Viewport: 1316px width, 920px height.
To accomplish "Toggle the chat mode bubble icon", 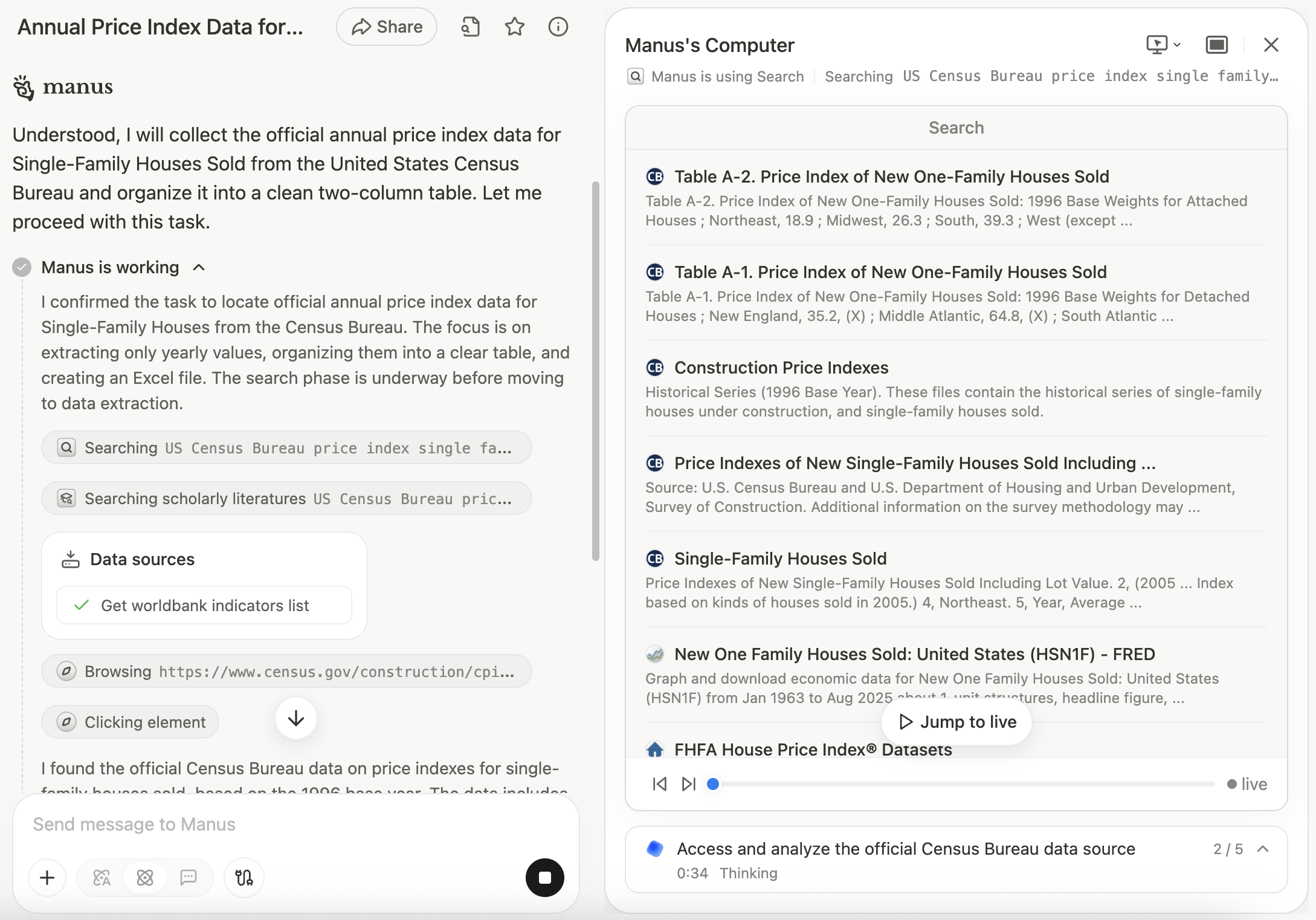I will click(189, 878).
